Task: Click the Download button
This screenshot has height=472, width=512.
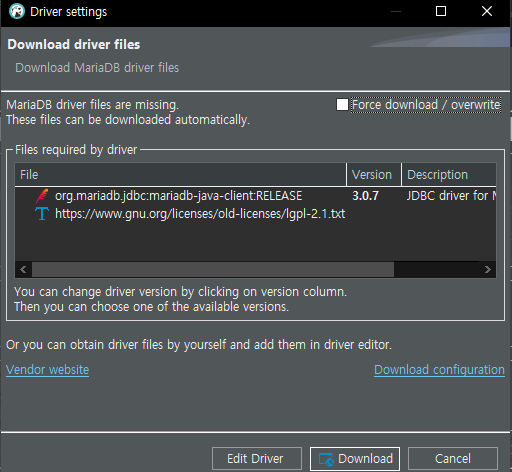Action: click(355, 459)
